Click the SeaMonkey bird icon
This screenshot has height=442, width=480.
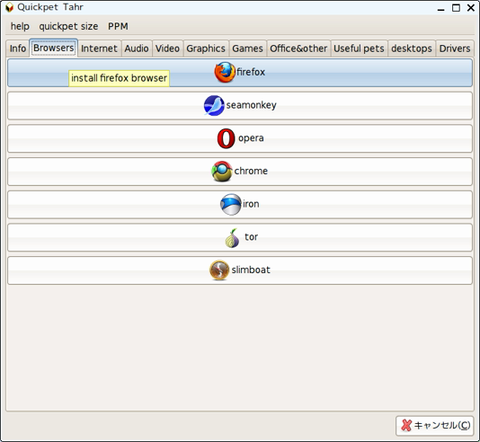pos(214,105)
